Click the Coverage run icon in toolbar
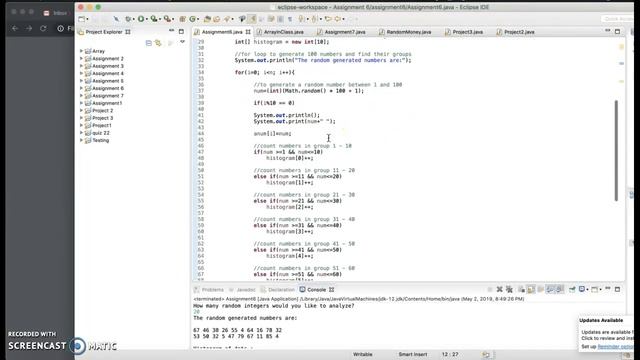This screenshot has width=640, height=360. [x=154, y=19]
